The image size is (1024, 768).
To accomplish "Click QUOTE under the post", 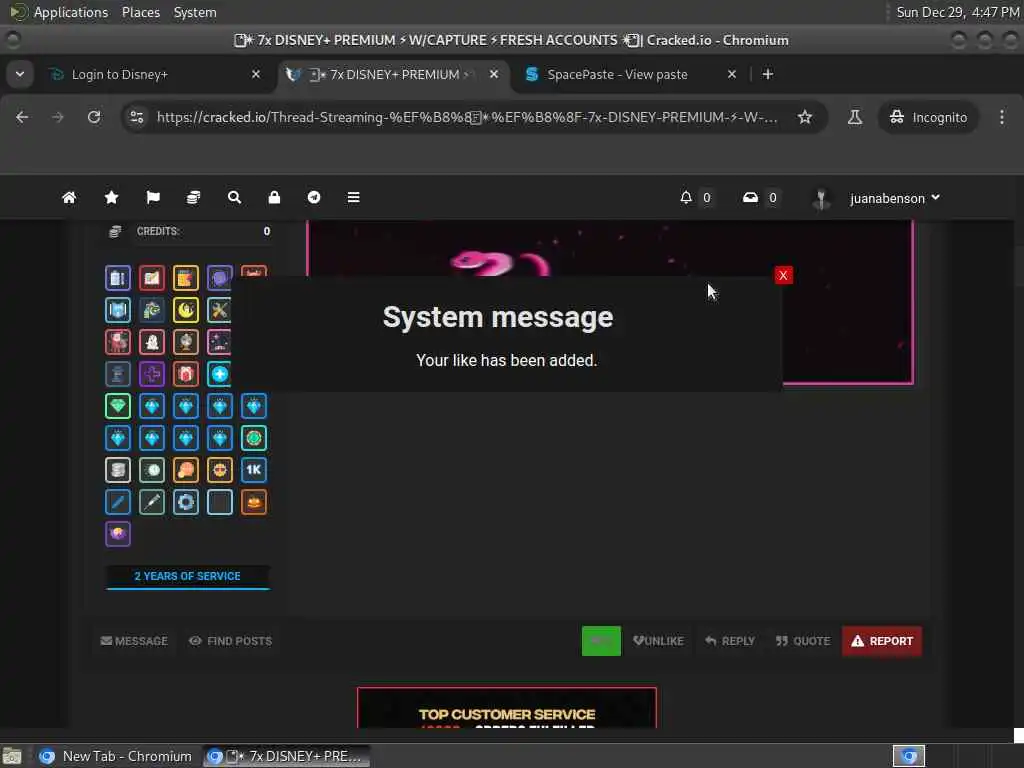I will click(803, 641).
